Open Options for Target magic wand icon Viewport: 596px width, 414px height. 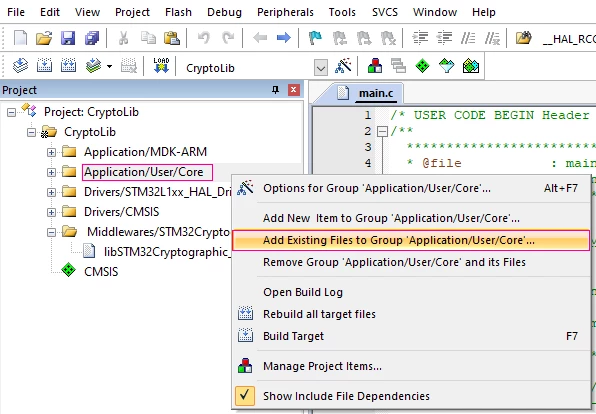click(343, 66)
